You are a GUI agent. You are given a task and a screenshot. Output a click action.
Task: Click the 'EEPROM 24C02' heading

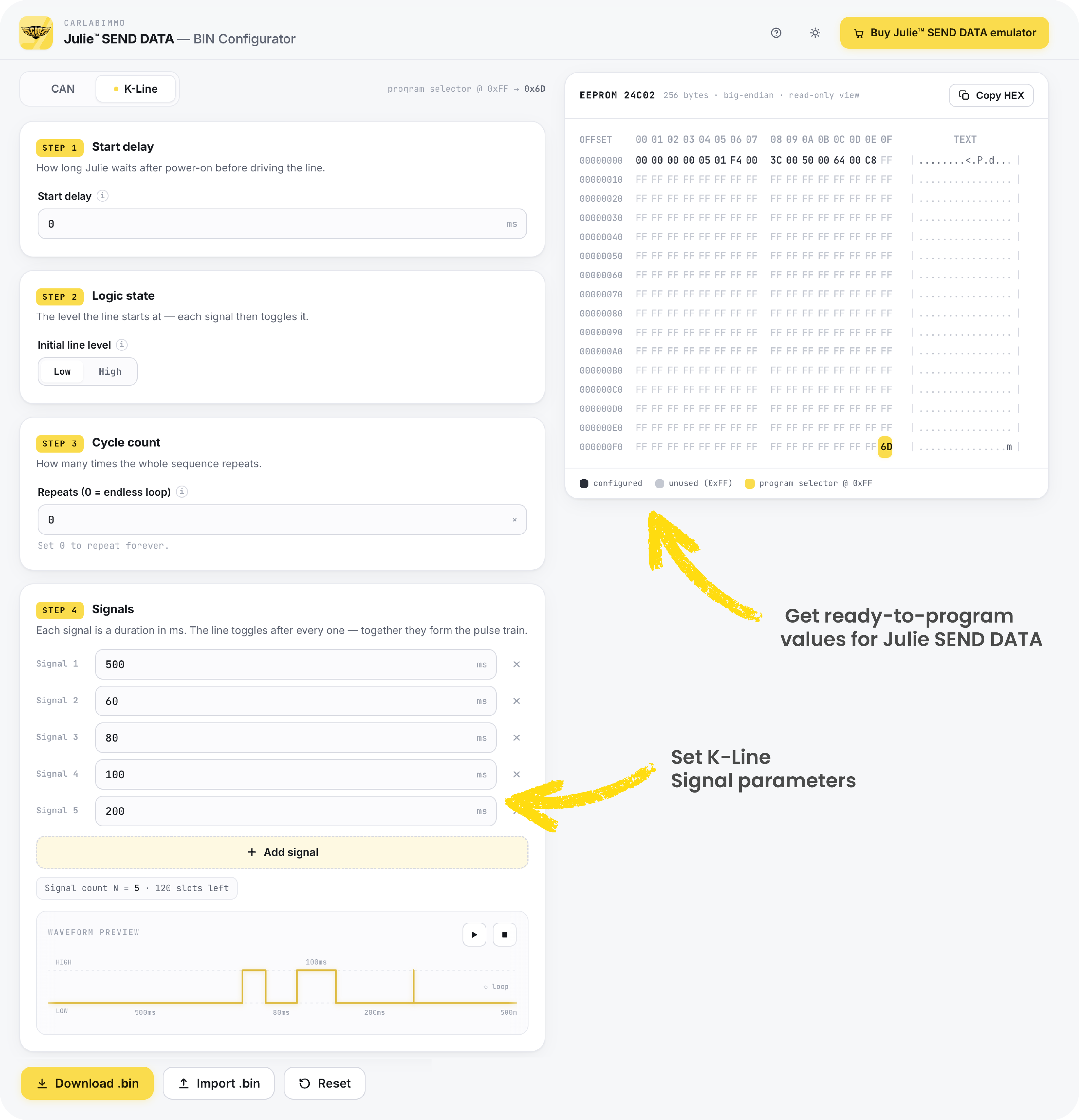[x=617, y=96]
